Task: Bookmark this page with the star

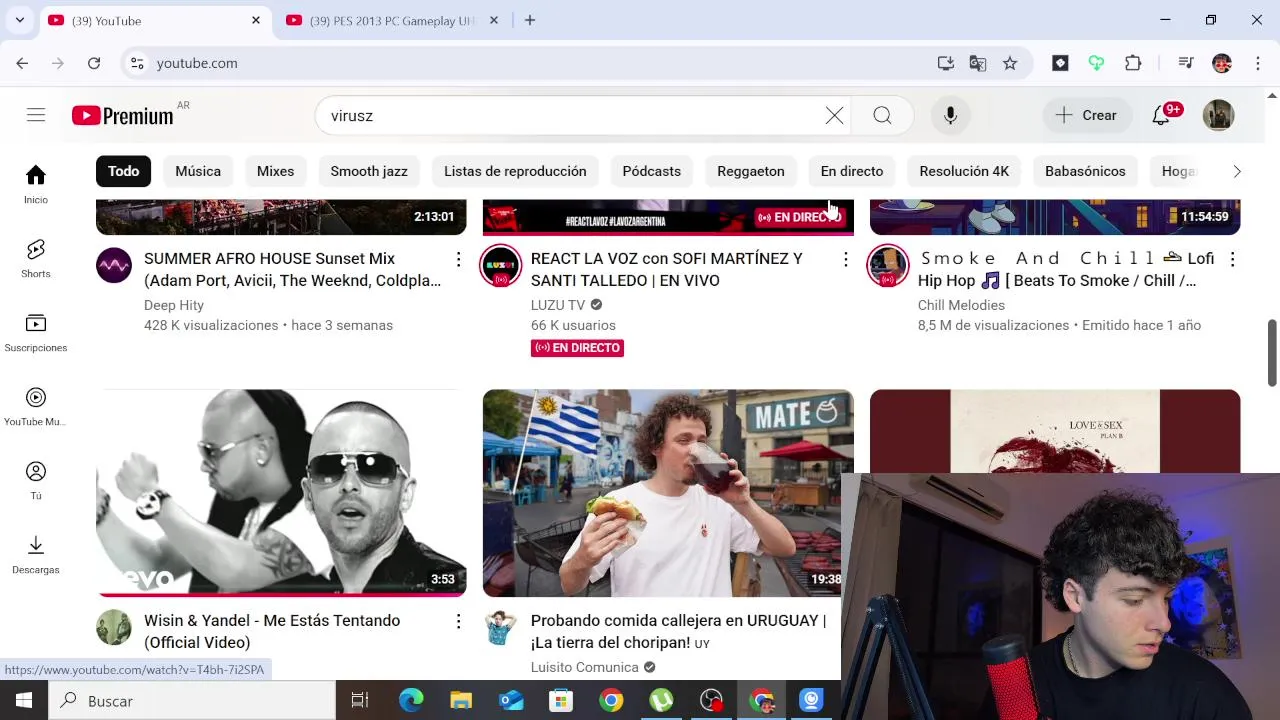Action: [x=1010, y=63]
